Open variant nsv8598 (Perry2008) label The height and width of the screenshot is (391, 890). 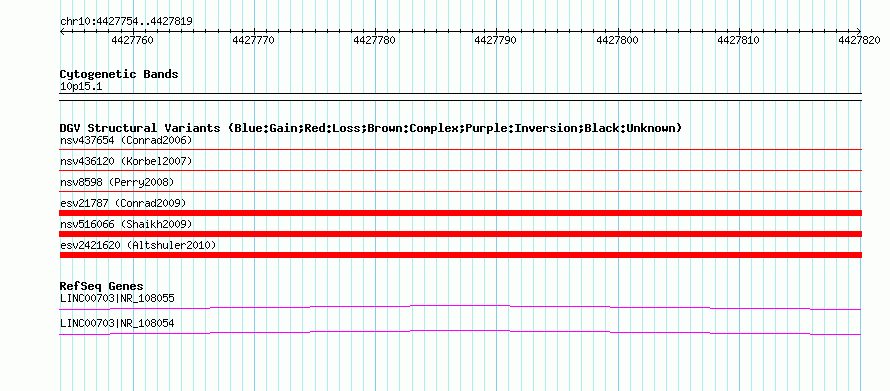pyautogui.click(x=117, y=182)
